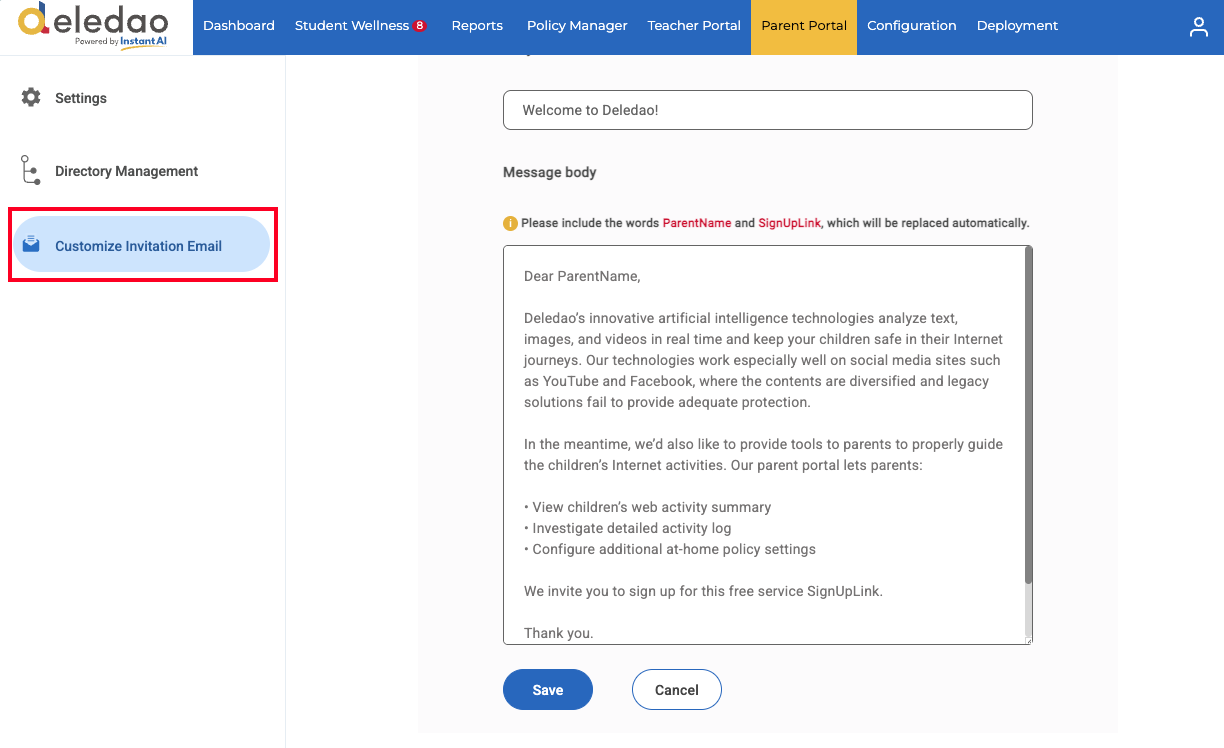Click 'Investigate detailed activity log' bullet
Image resolution: width=1224 pixels, height=748 pixels.
pyautogui.click(x=628, y=528)
